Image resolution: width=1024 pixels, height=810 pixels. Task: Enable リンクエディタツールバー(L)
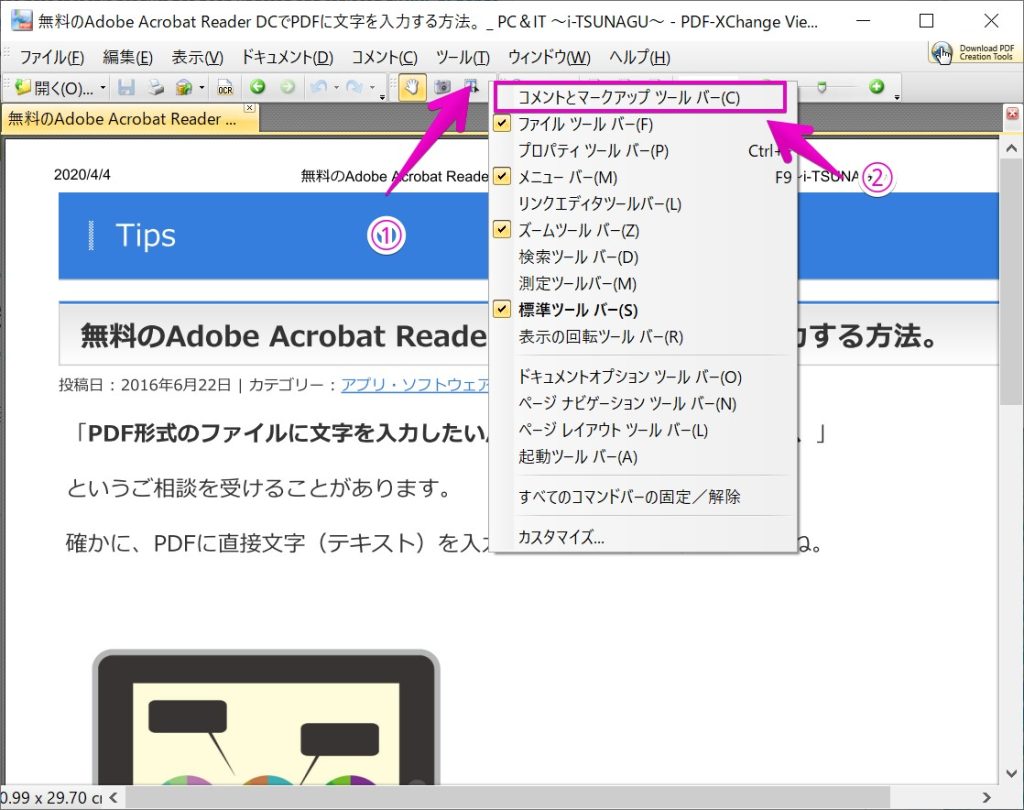coord(643,204)
